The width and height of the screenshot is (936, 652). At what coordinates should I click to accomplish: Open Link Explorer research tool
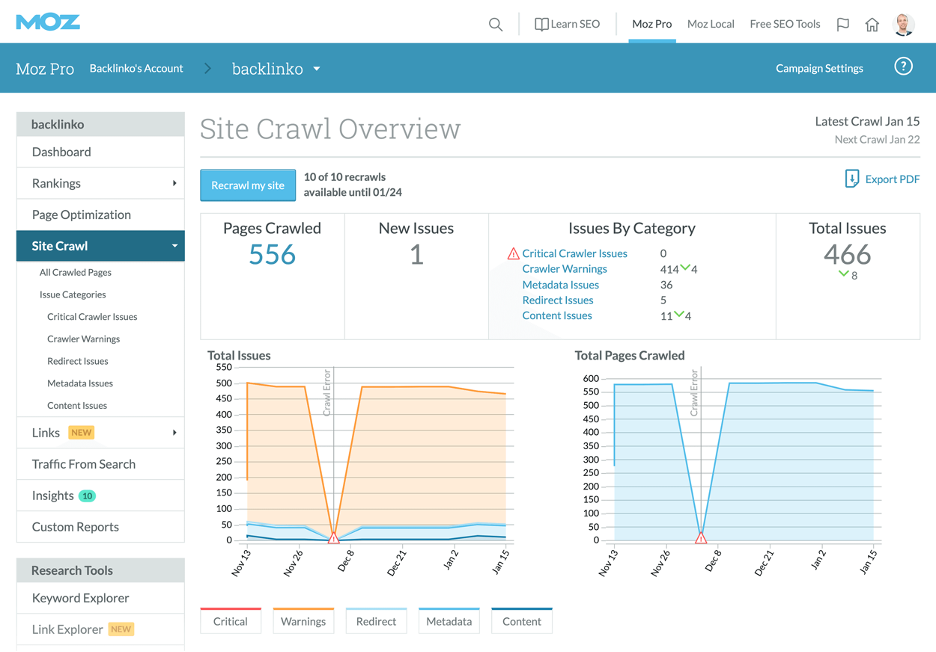[100, 629]
